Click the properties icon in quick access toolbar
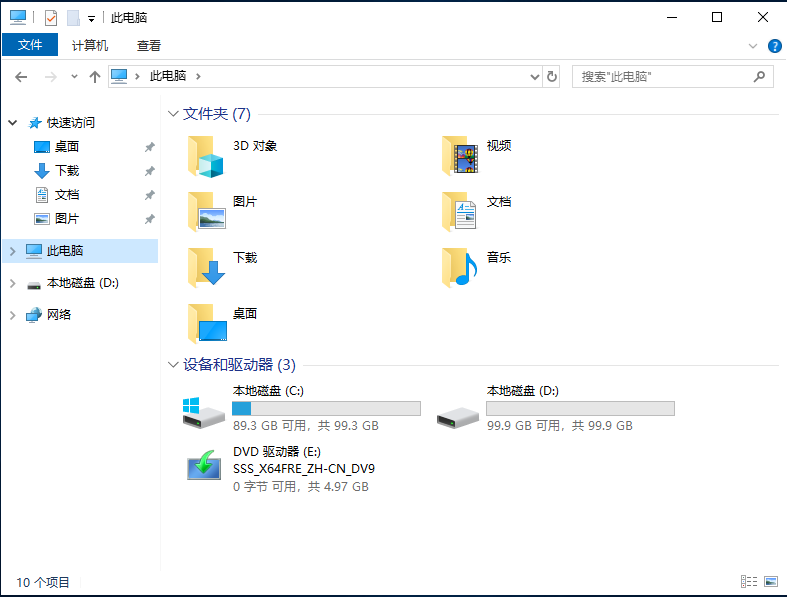Image resolution: width=787 pixels, height=597 pixels. (51, 17)
